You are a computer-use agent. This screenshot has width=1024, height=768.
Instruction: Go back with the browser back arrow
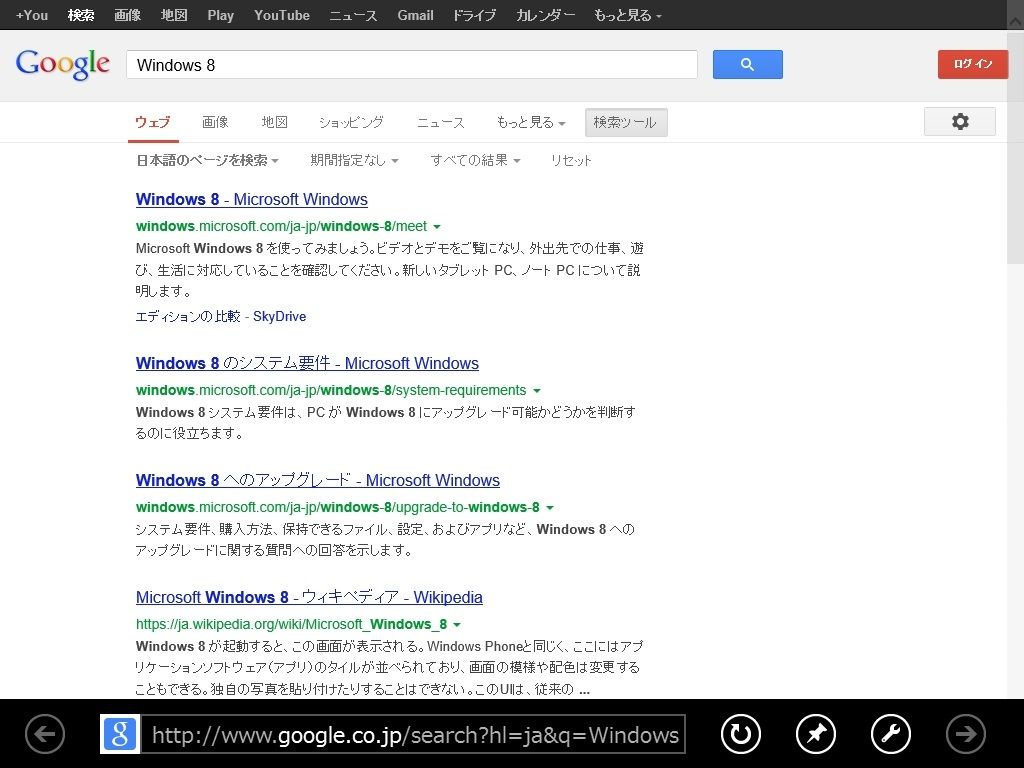click(x=45, y=734)
